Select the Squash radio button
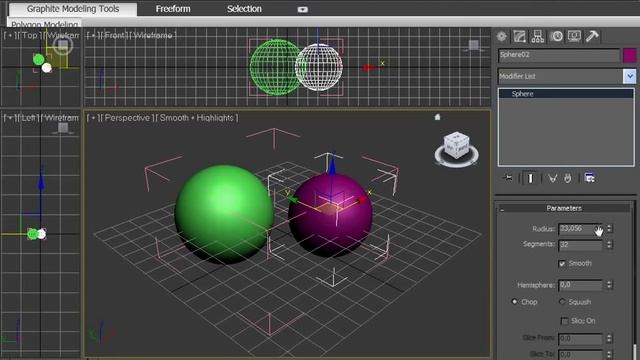Screen dimensions: 640x360 (562, 302)
